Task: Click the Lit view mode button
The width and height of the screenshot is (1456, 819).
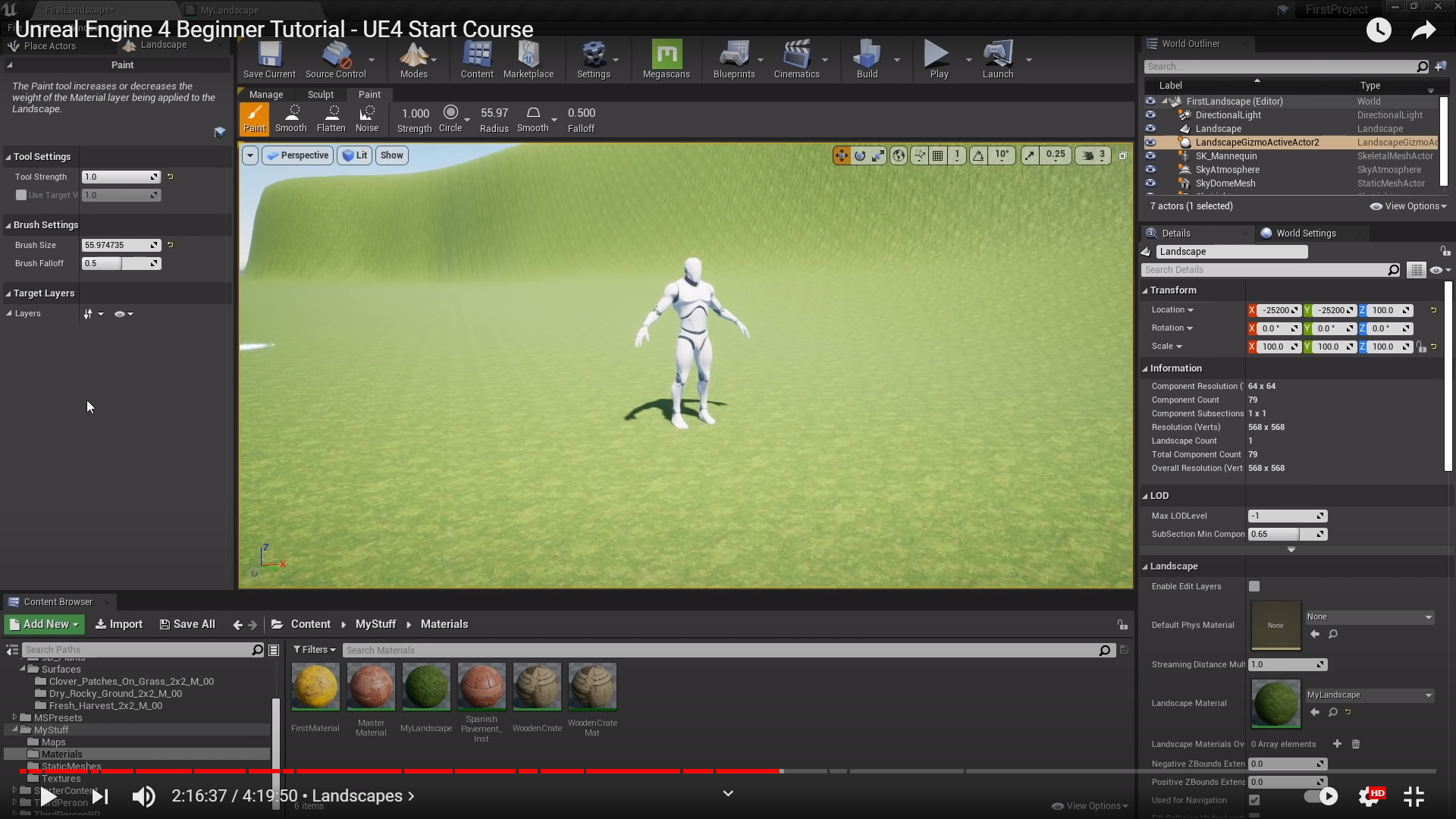Action: coord(354,155)
